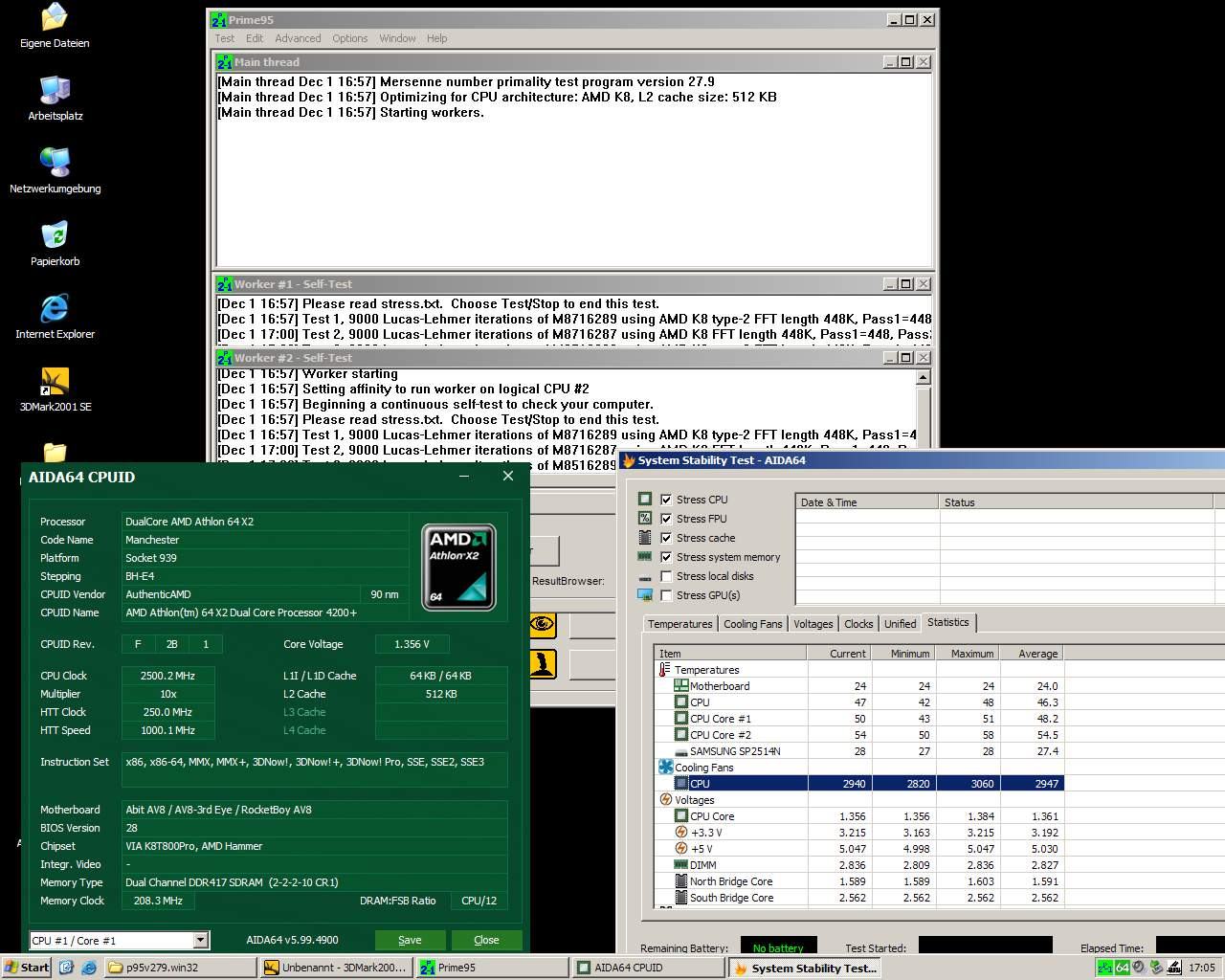Click the AMD Athlon X2 logo in CPUID

pyautogui.click(x=459, y=567)
